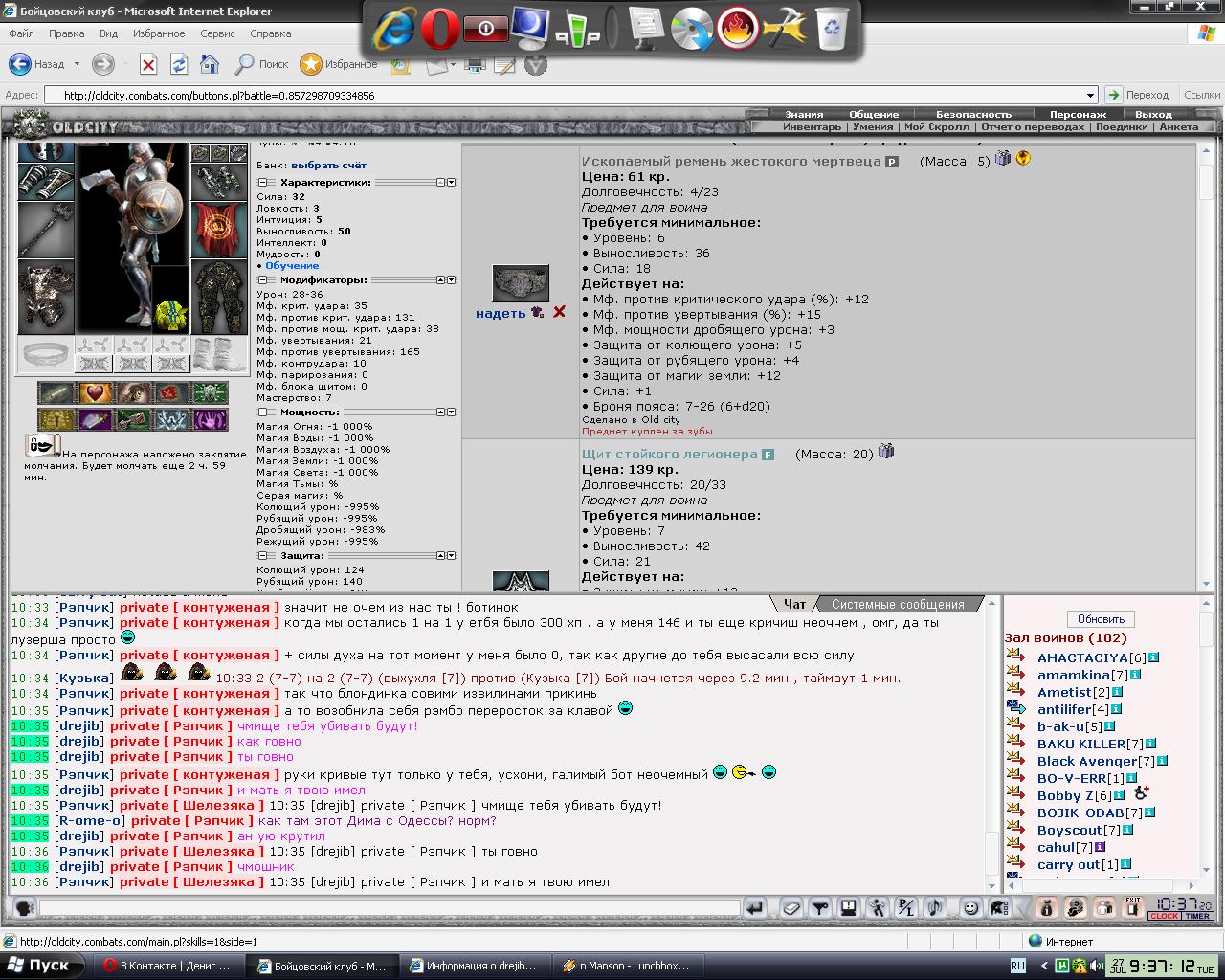Click the eraser clear chat icon
1225x980 pixels.
coord(791,907)
